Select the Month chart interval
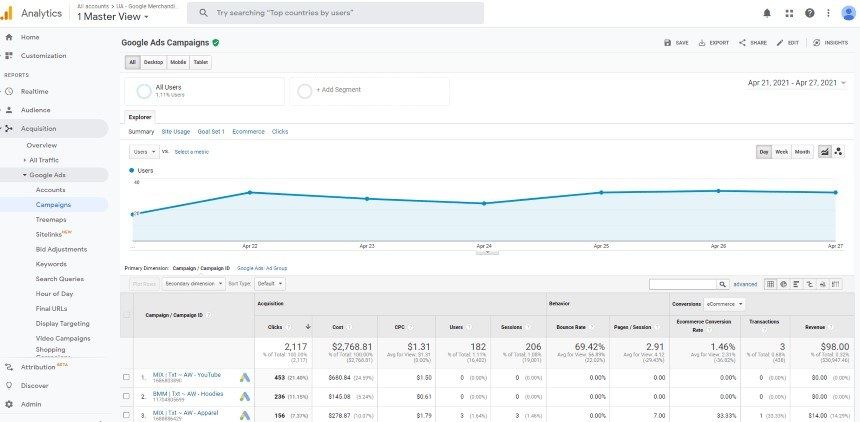Screen dimensions: 860x422 [802, 152]
